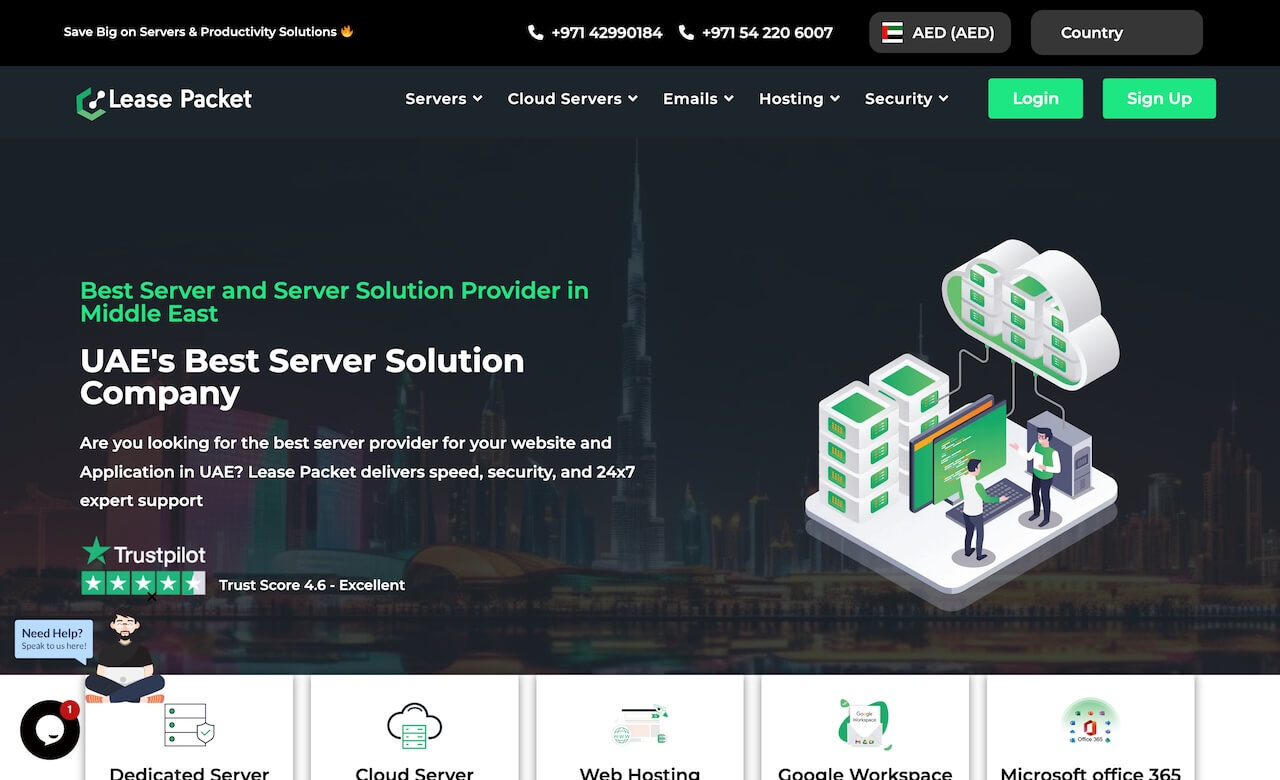This screenshot has height=780, width=1280.
Task: Click the Dedicated Server icon
Action: [189, 724]
